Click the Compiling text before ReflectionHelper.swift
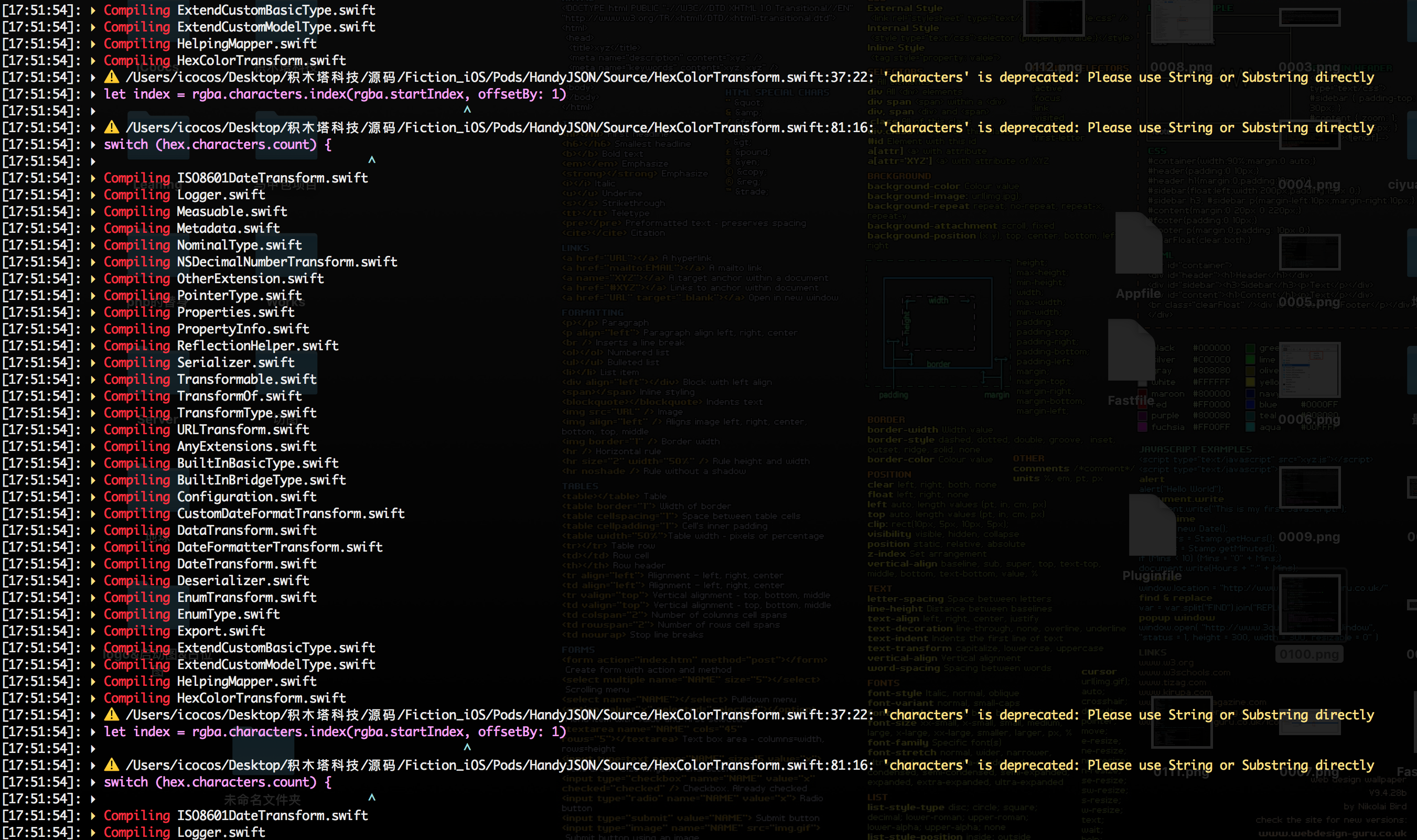 click(x=136, y=346)
